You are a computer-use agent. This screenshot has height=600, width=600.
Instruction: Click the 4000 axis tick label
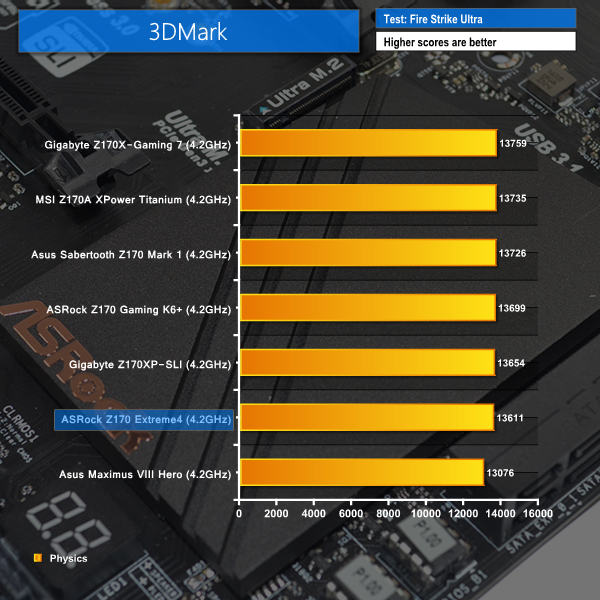coord(314,514)
